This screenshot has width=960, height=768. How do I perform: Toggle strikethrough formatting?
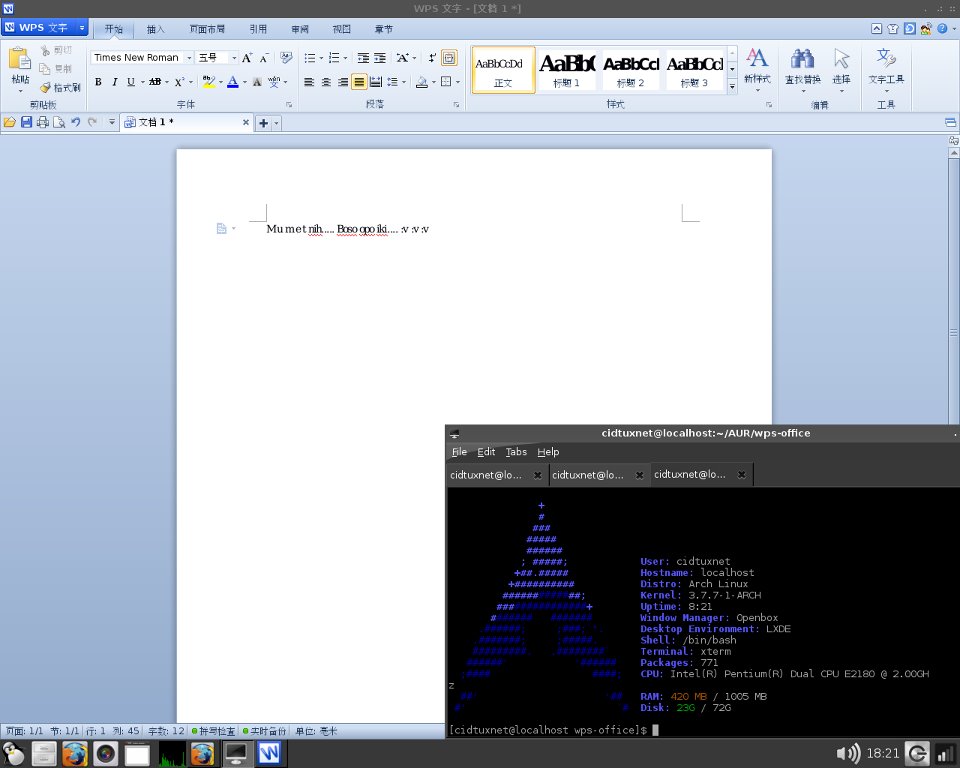(155, 81)
